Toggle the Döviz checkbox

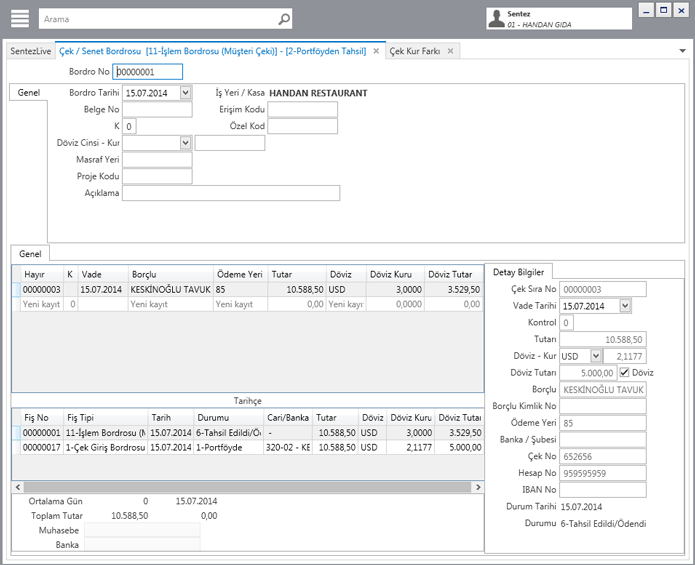point(625,372)
